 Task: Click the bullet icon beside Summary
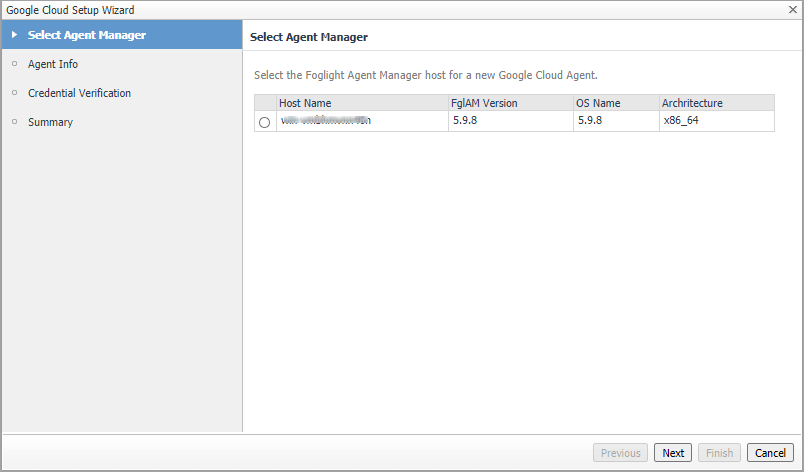tap(14, 122)
